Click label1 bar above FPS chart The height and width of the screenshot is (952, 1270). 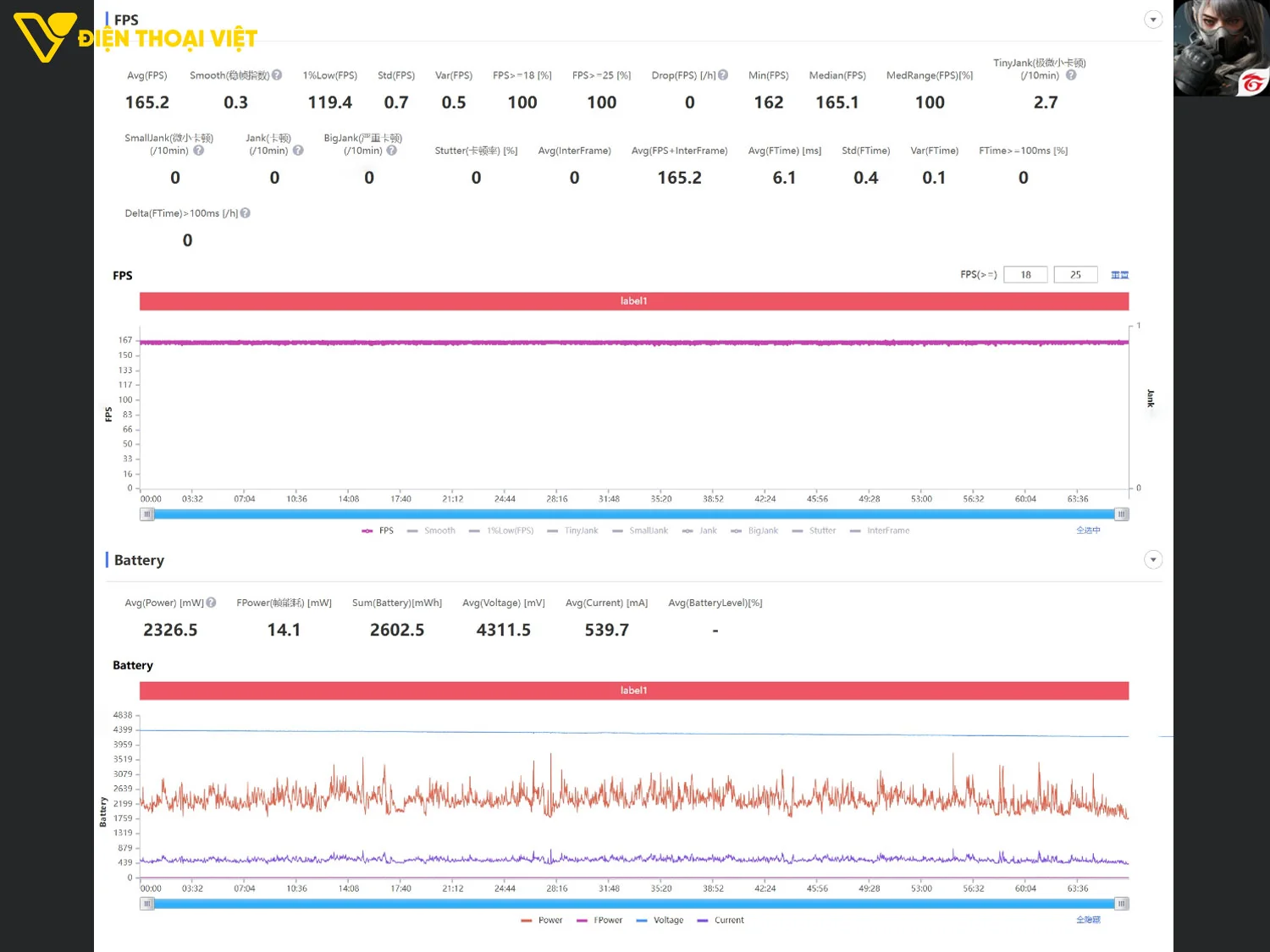[633, 301]
